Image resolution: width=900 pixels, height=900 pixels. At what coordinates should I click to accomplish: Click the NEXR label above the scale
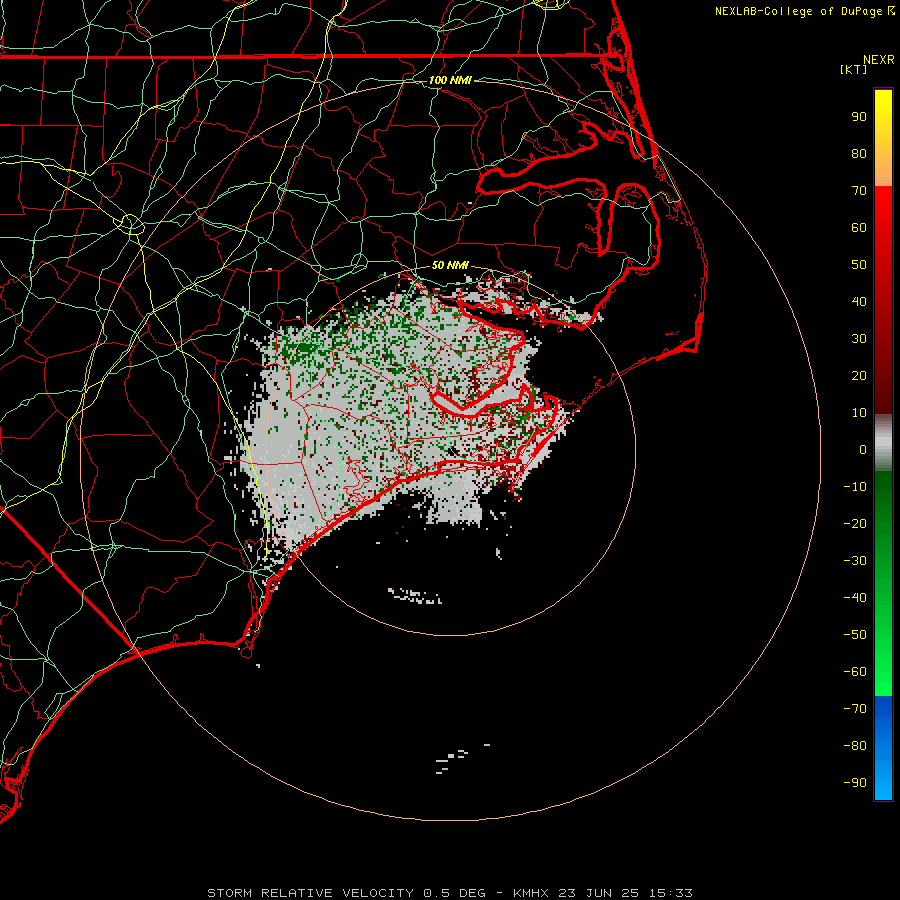click(879, 60)
